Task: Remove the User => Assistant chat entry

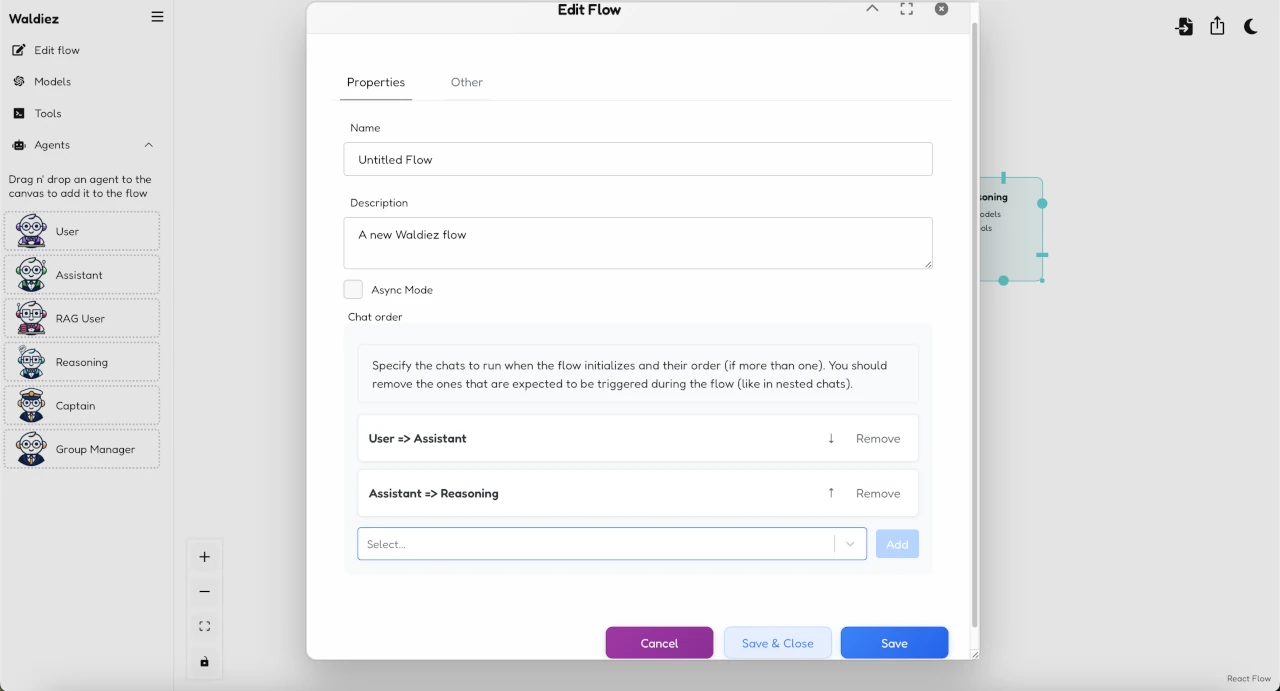Action: 878,438
